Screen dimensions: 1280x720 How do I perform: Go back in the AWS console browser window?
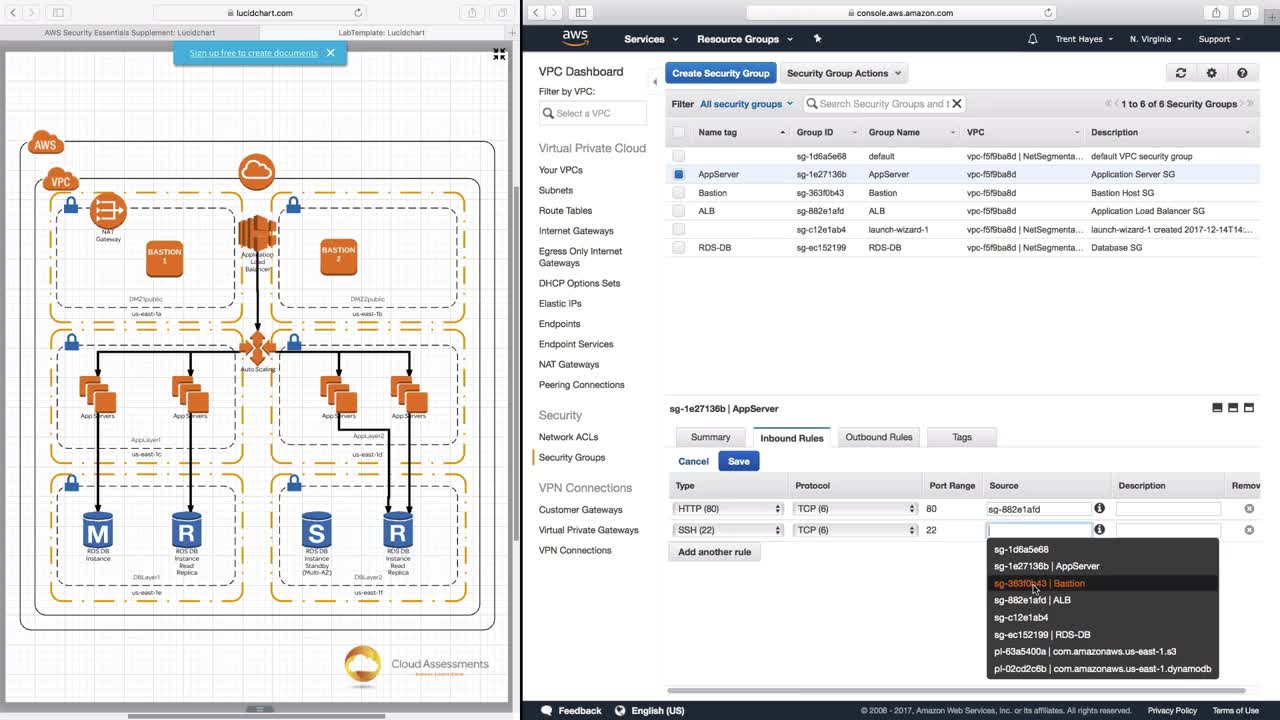pos(536,13)
